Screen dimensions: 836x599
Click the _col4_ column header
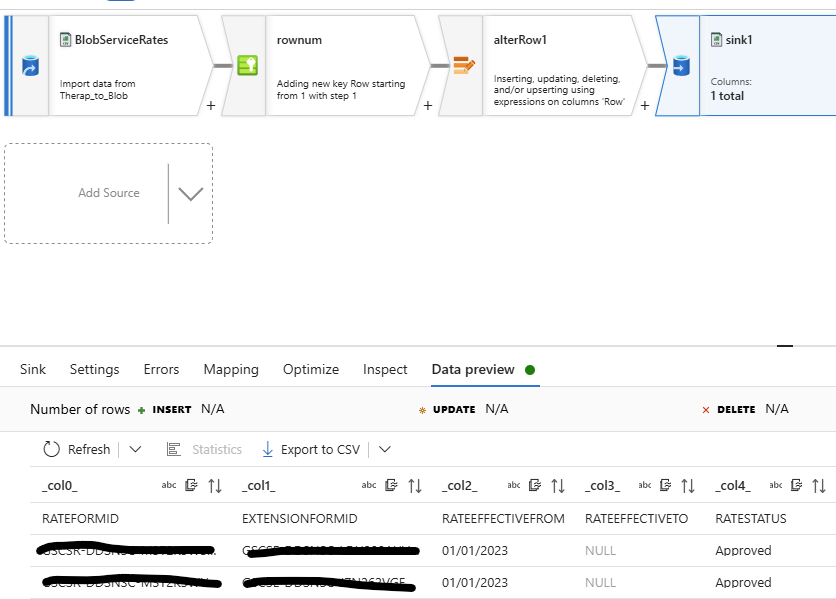[733, 485]
